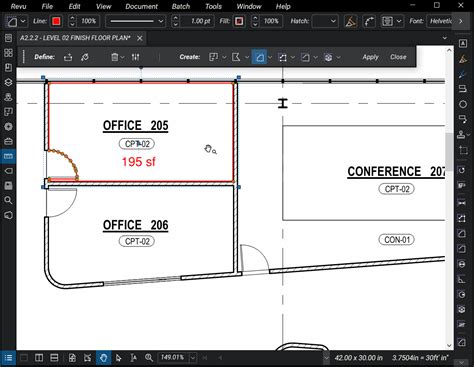Expand the properties toolbar overflow arrow

461,21
